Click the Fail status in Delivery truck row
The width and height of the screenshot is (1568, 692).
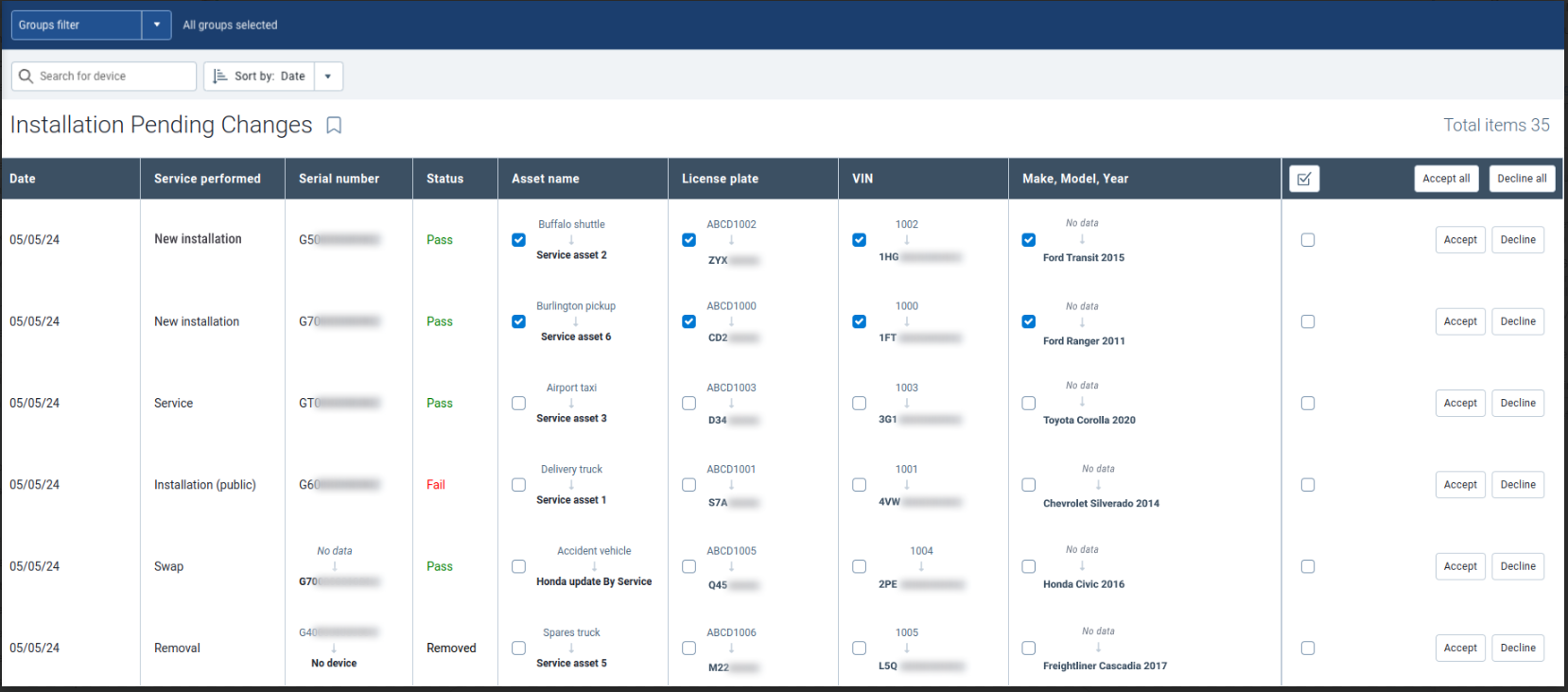435,485
